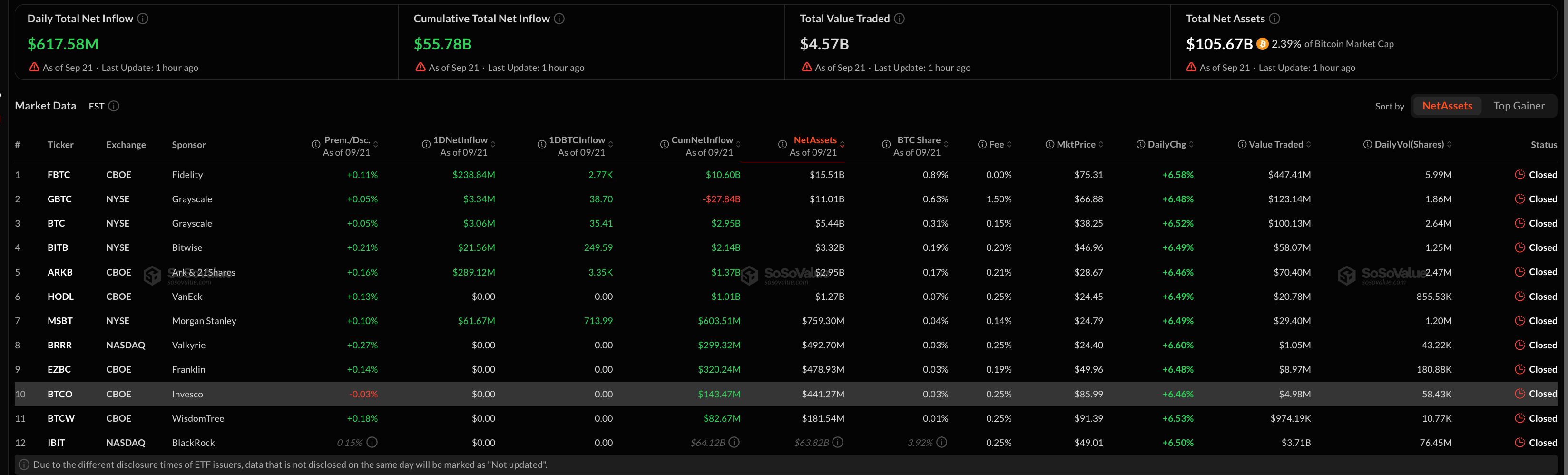The height and width of the screenshot is (475, 1568).
Task: Click info icon beside IBIT's 3.92% share
Action: [941, 442]
